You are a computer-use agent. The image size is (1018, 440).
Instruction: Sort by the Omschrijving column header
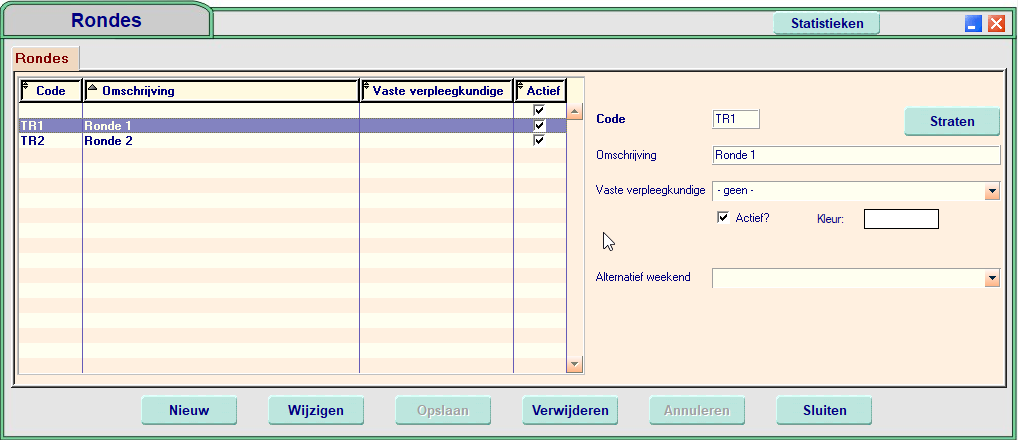click(221, 91)
